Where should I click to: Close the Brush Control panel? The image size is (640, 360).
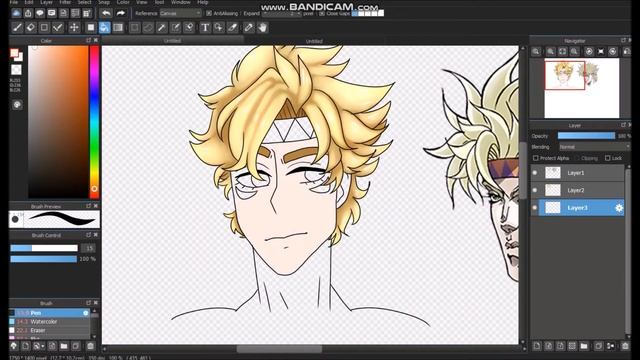click(96, 235)
